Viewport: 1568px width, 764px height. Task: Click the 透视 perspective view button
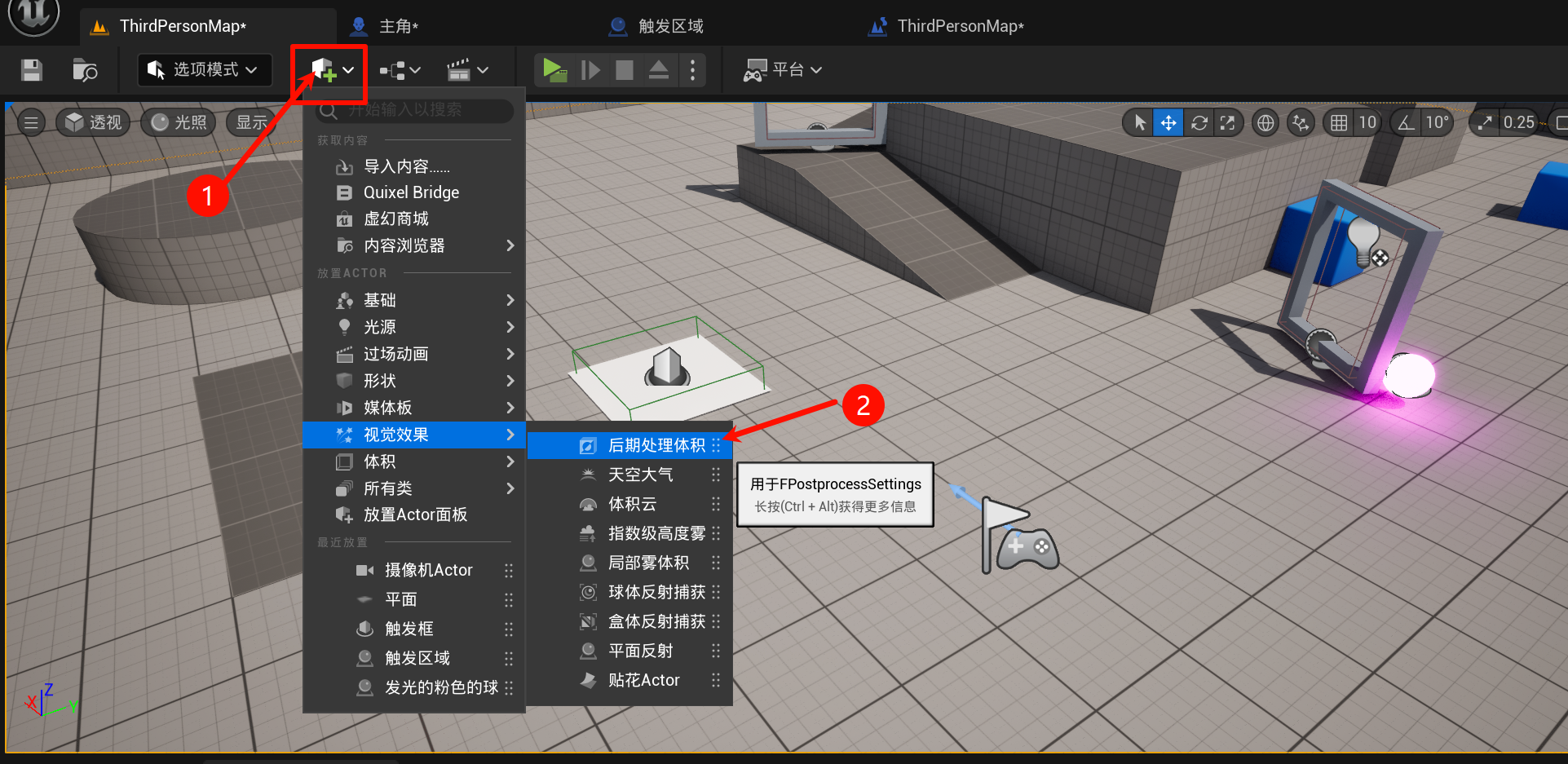click(x=94, y=122)
